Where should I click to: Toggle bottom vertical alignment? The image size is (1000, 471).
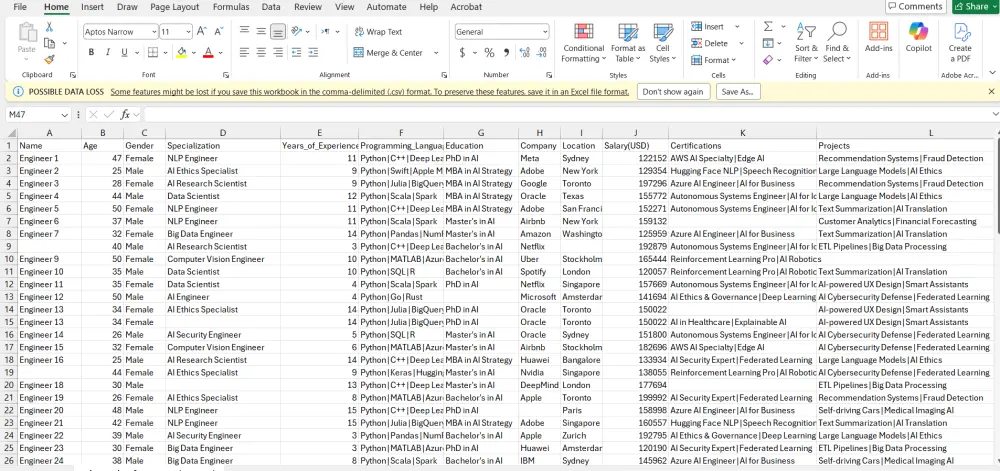(278, 31)
